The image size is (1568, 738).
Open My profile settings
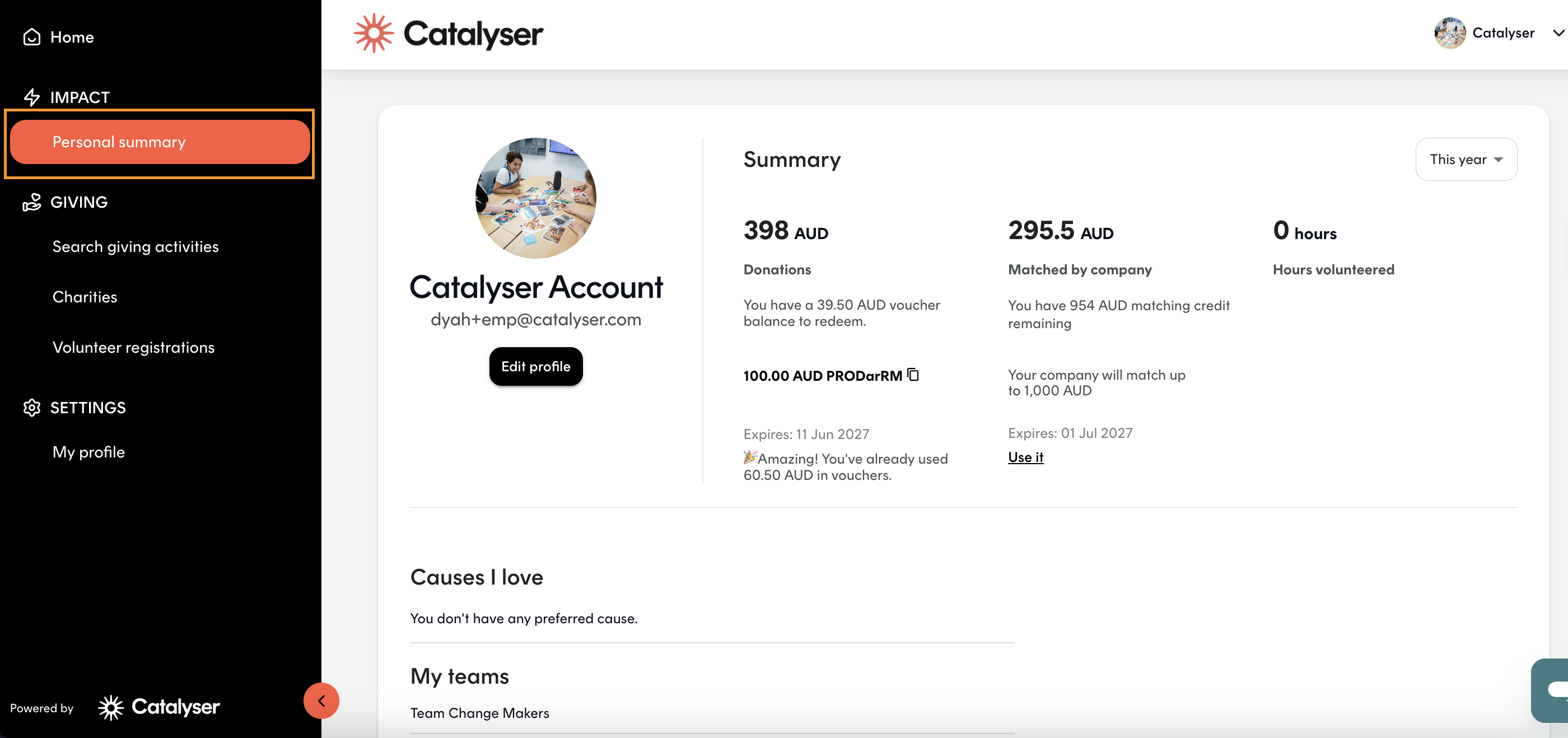[89, 452]
